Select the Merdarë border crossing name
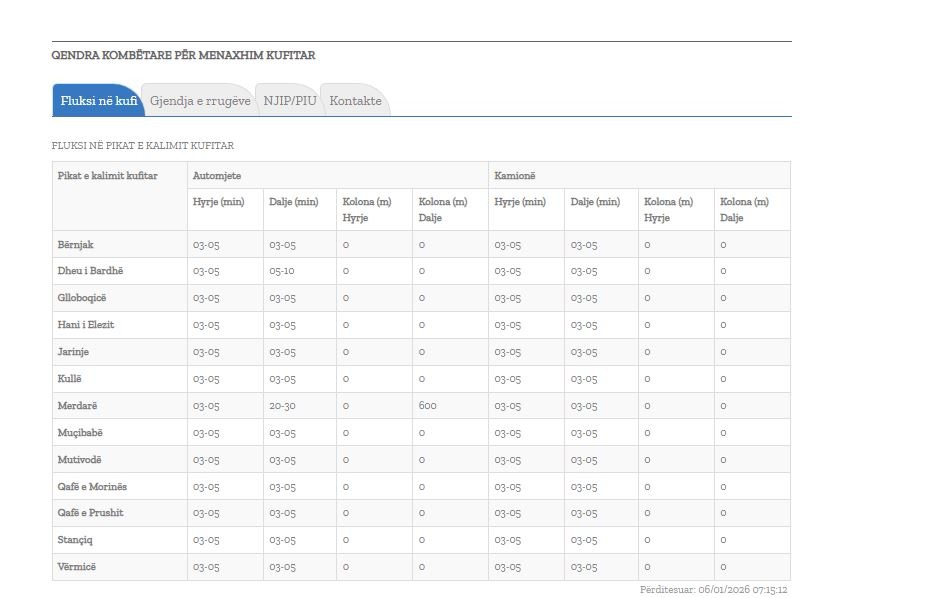This screenshot has width=950, height=598. (x=77, y=406)
